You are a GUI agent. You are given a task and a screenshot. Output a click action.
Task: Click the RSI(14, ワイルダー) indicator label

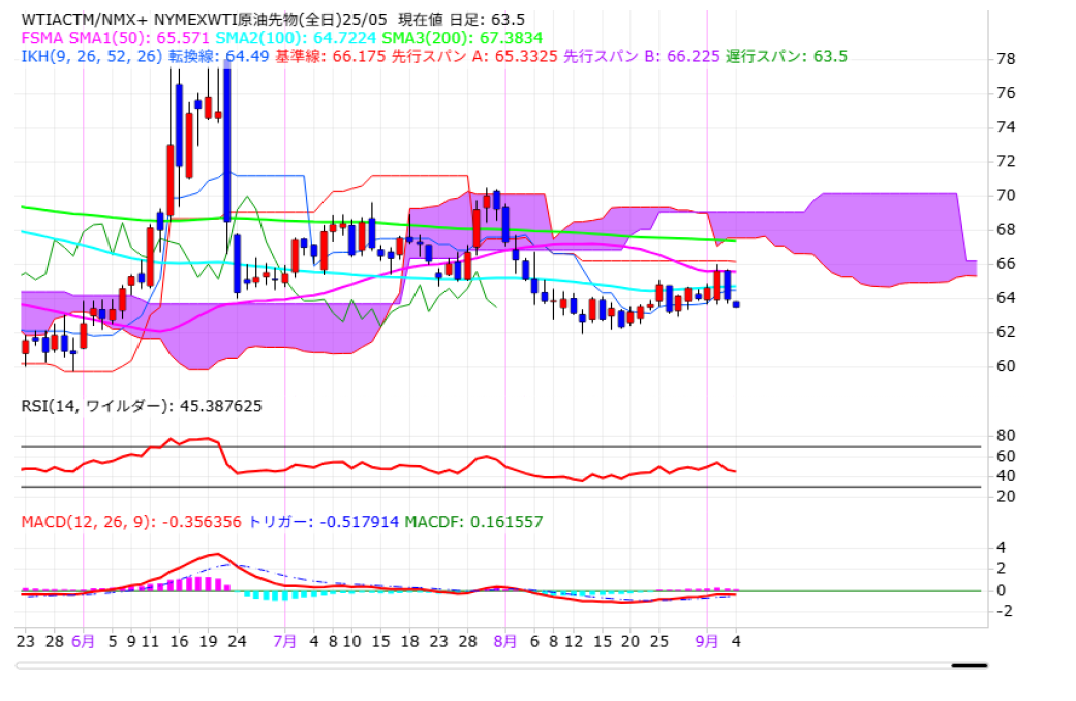click(97, 406)
